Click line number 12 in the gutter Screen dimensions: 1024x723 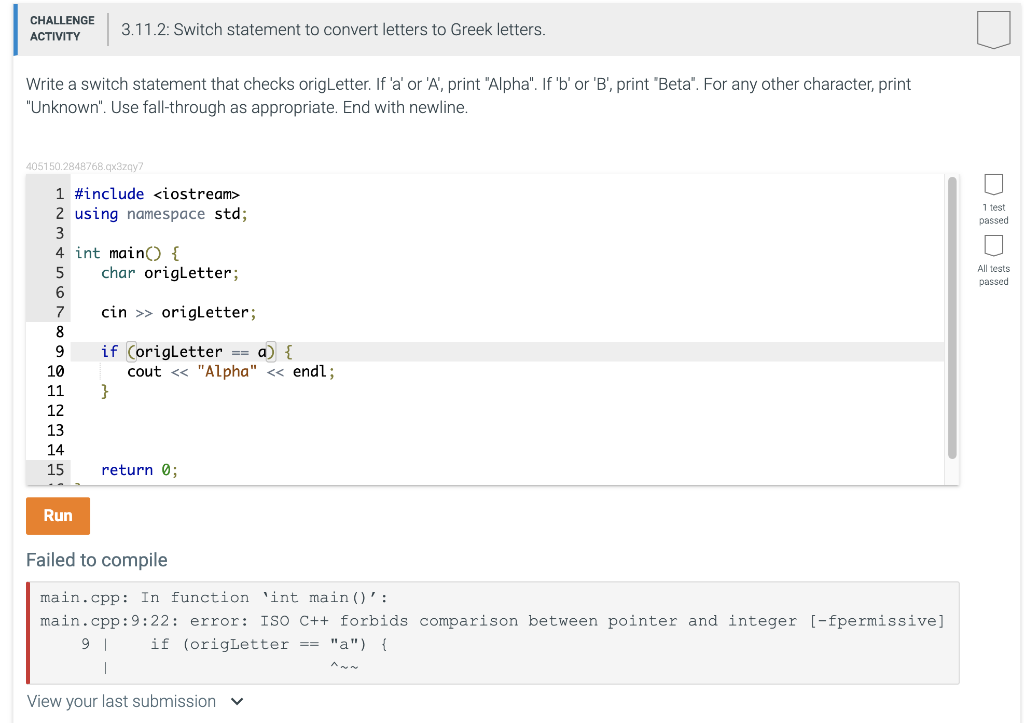pyautogui.click(x=56, y=411)
